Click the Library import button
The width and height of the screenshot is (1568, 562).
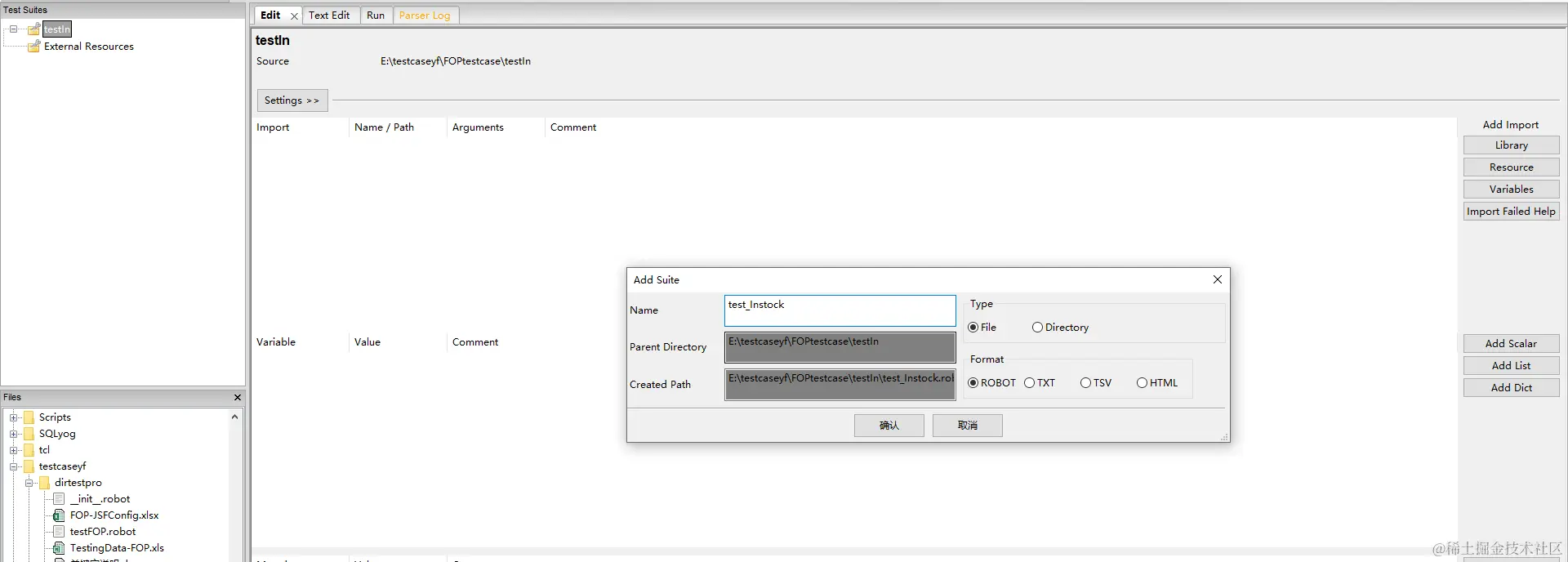click(x=1511, y=145)
